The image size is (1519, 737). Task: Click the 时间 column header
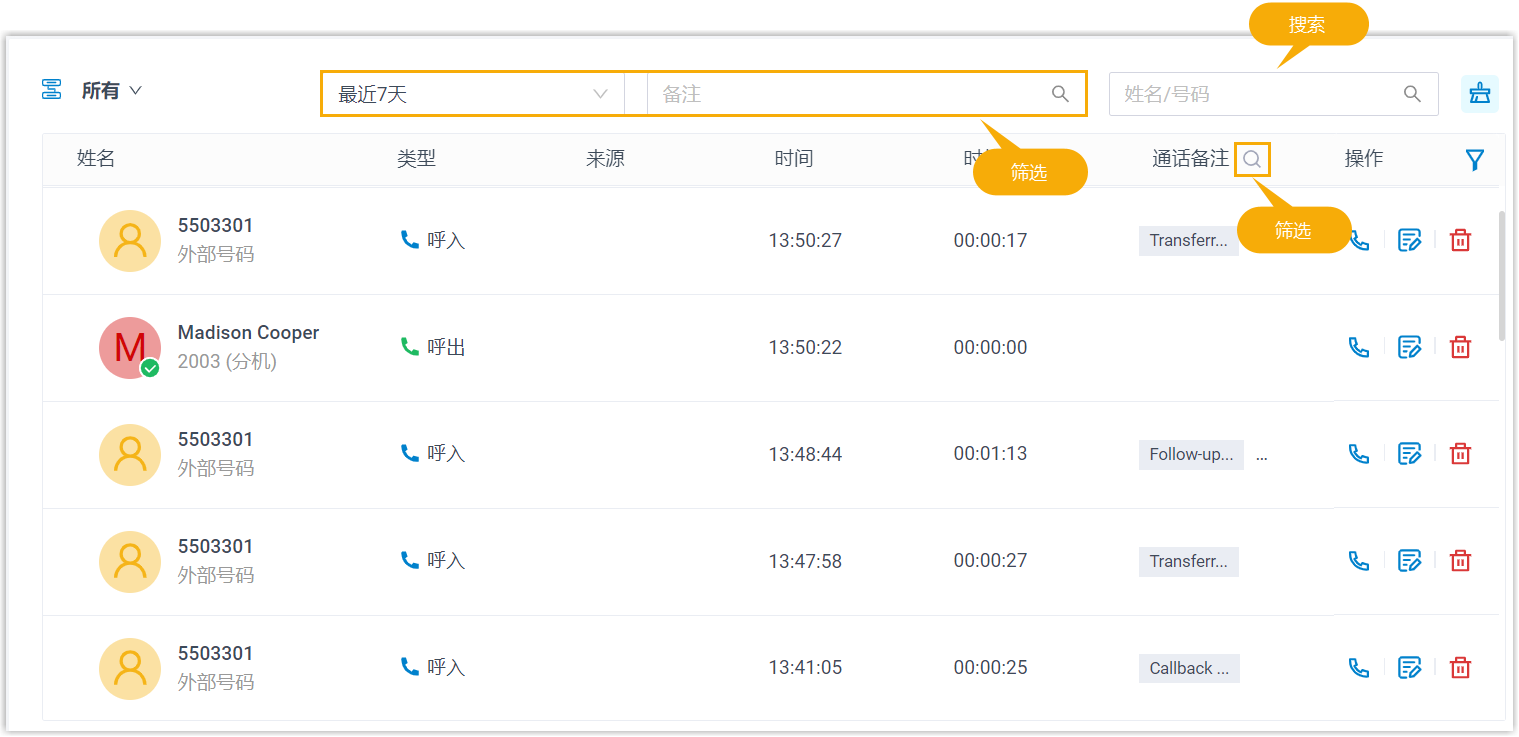click(793, 159)
